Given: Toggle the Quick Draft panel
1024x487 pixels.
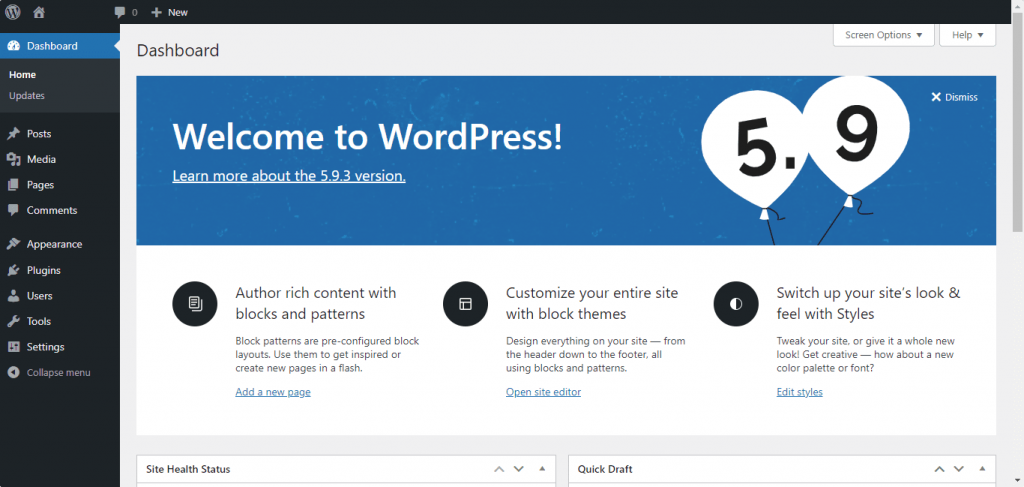Looking at the screenshot, I should [x=982, y=469].
